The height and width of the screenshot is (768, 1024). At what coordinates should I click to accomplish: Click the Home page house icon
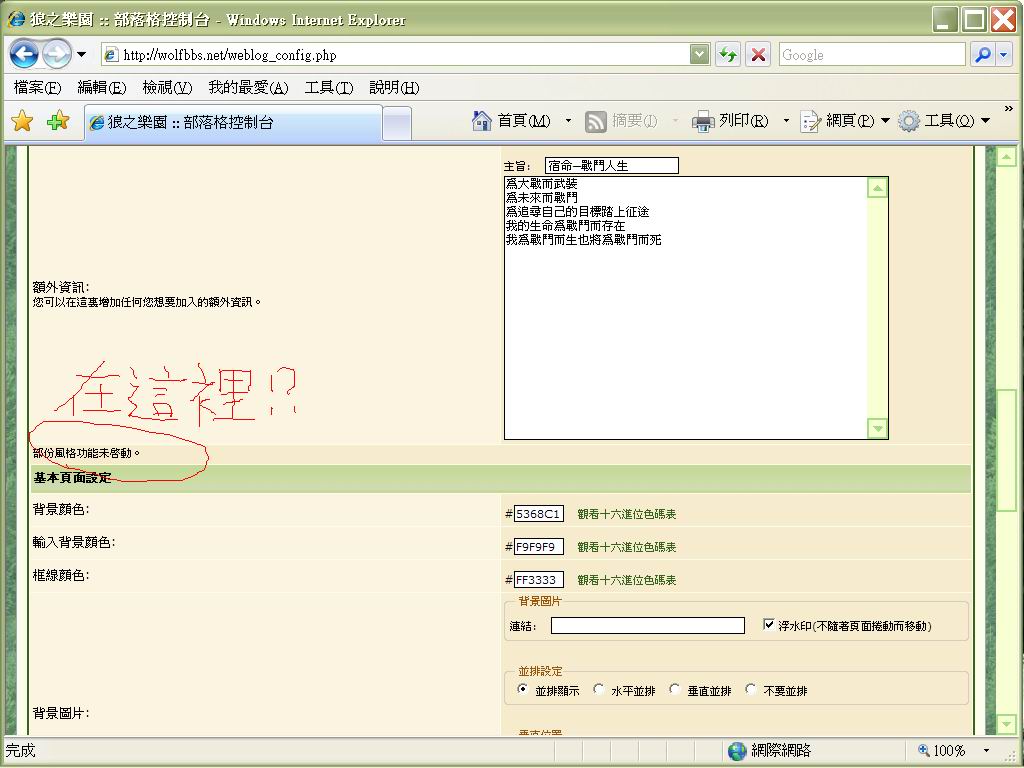tap(482, 121)
